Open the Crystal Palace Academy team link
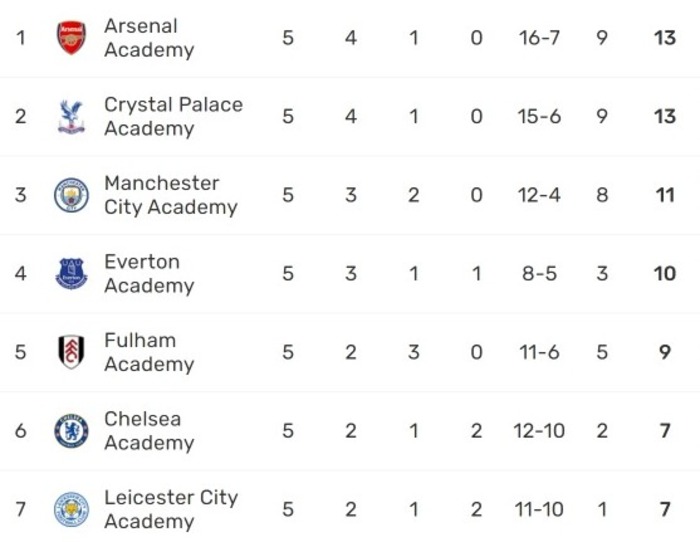Screen dimensions: 700x542 click(173, 117)
